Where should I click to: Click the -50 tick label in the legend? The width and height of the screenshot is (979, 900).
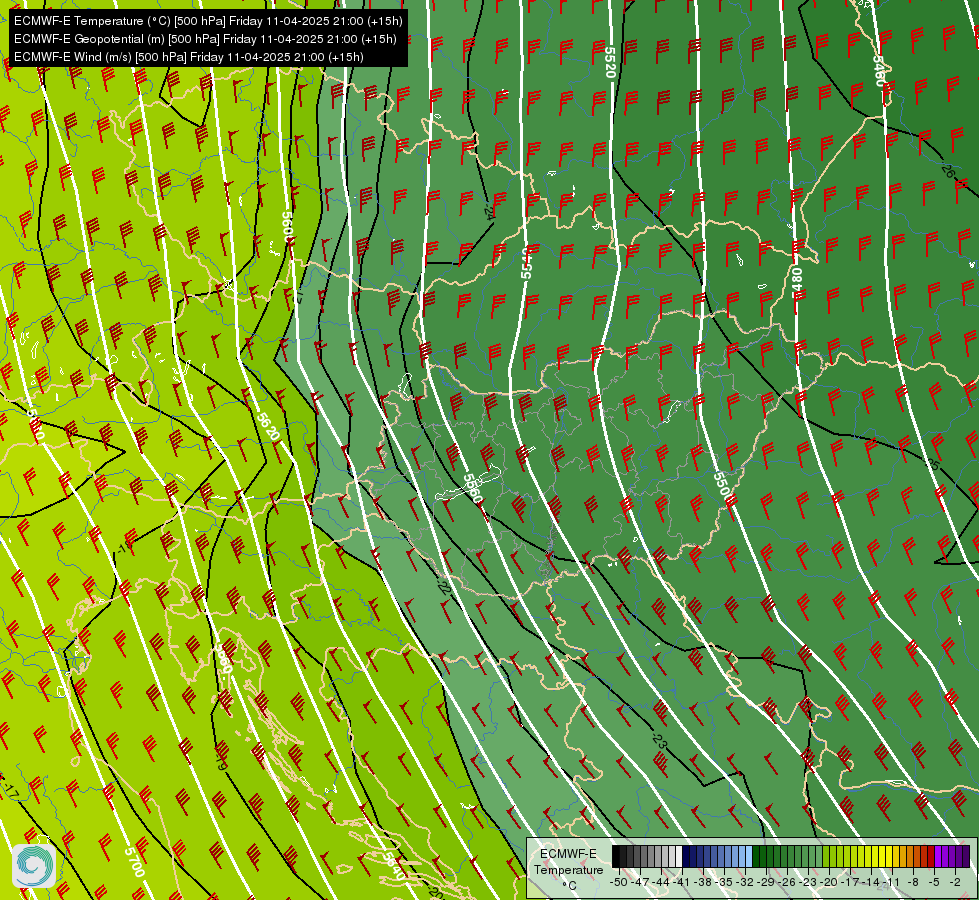[x=619, y=882]
